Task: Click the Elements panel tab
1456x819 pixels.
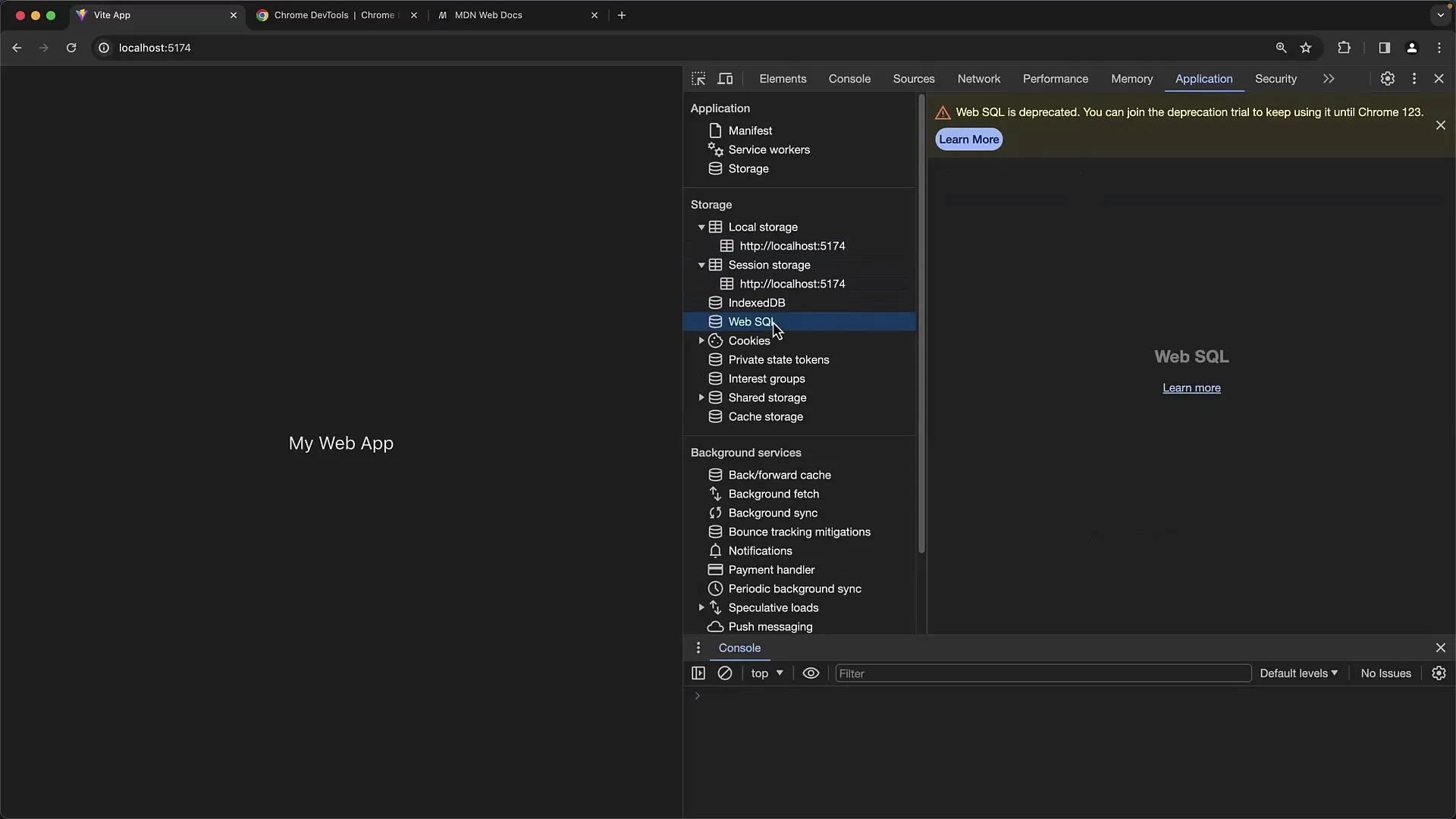Action: [783, 78]
